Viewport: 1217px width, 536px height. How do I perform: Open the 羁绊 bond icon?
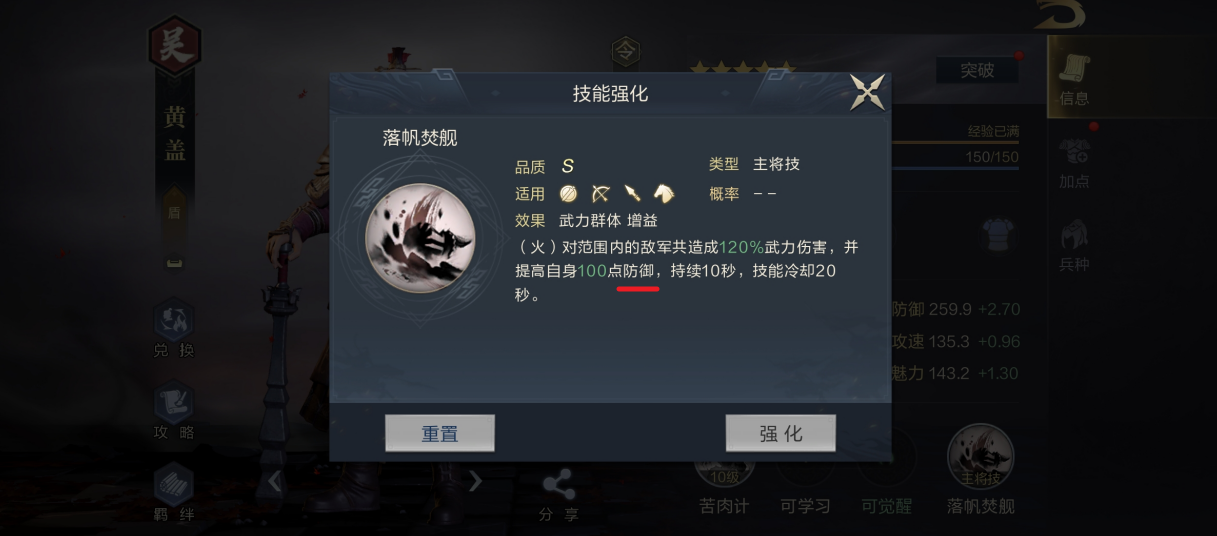click(x=174, y=492)
